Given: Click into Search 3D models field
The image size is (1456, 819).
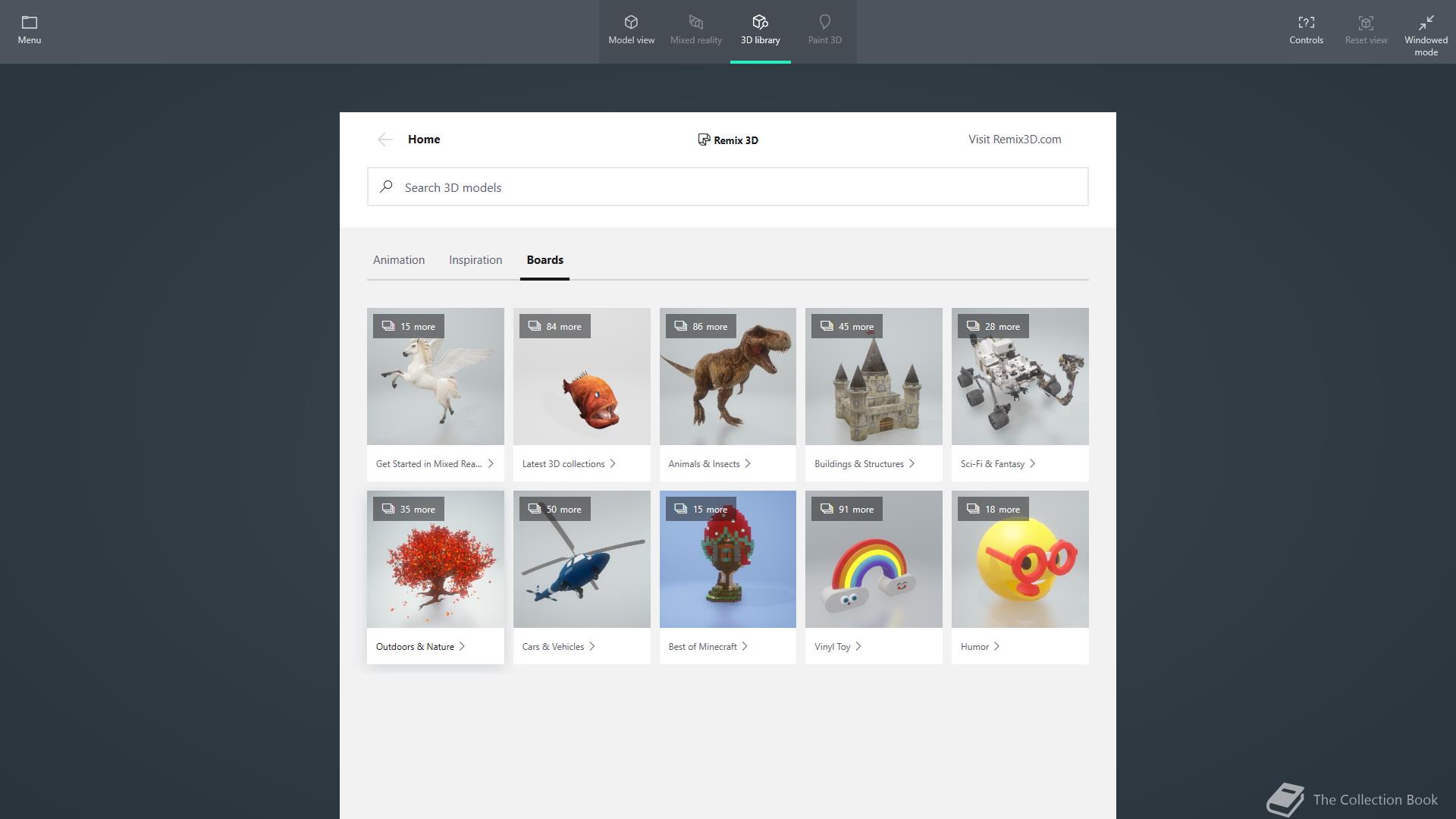Looking at the screenshot, I should click(728, 187).
